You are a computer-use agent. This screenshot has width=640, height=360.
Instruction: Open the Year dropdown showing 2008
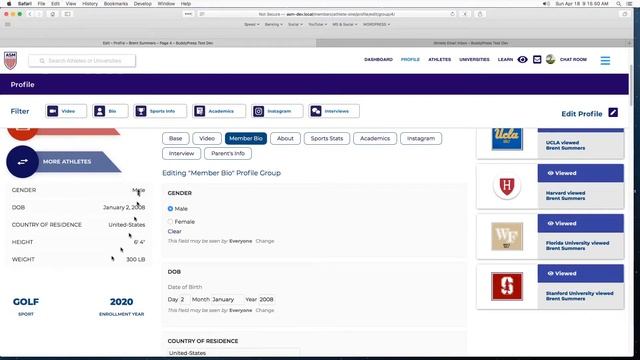pos(267,299)
